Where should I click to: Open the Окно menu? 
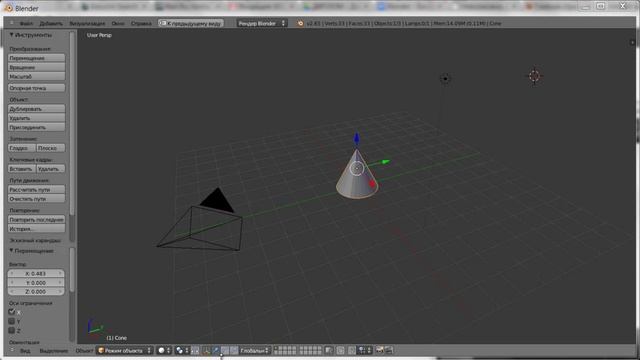118,23
